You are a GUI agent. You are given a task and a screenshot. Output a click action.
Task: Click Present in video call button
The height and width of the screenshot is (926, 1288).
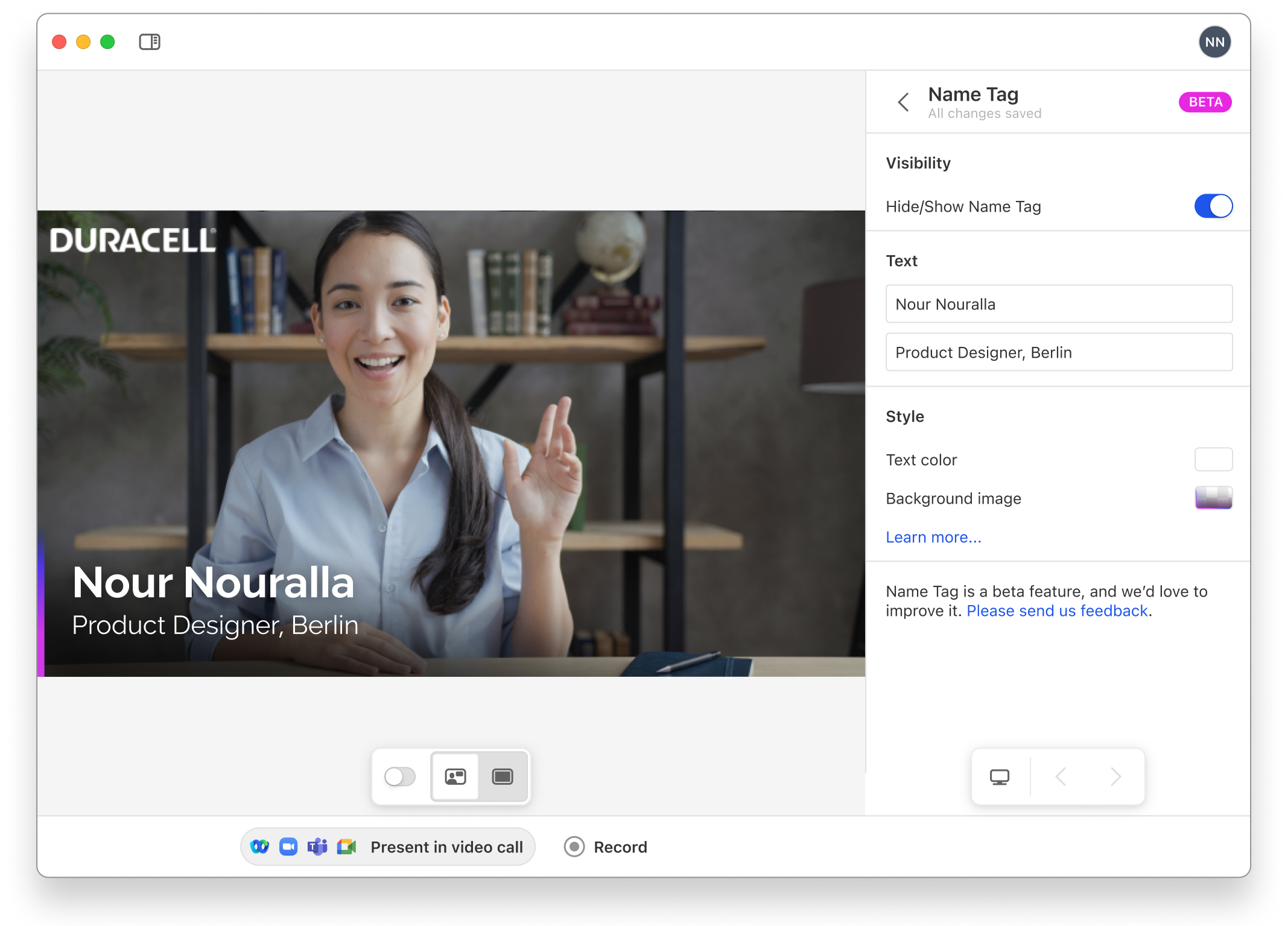446,847
